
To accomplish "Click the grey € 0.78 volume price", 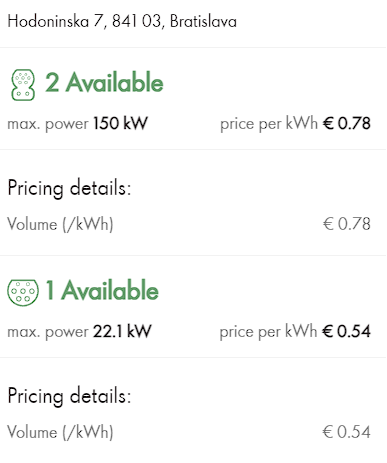I will 347,224.
